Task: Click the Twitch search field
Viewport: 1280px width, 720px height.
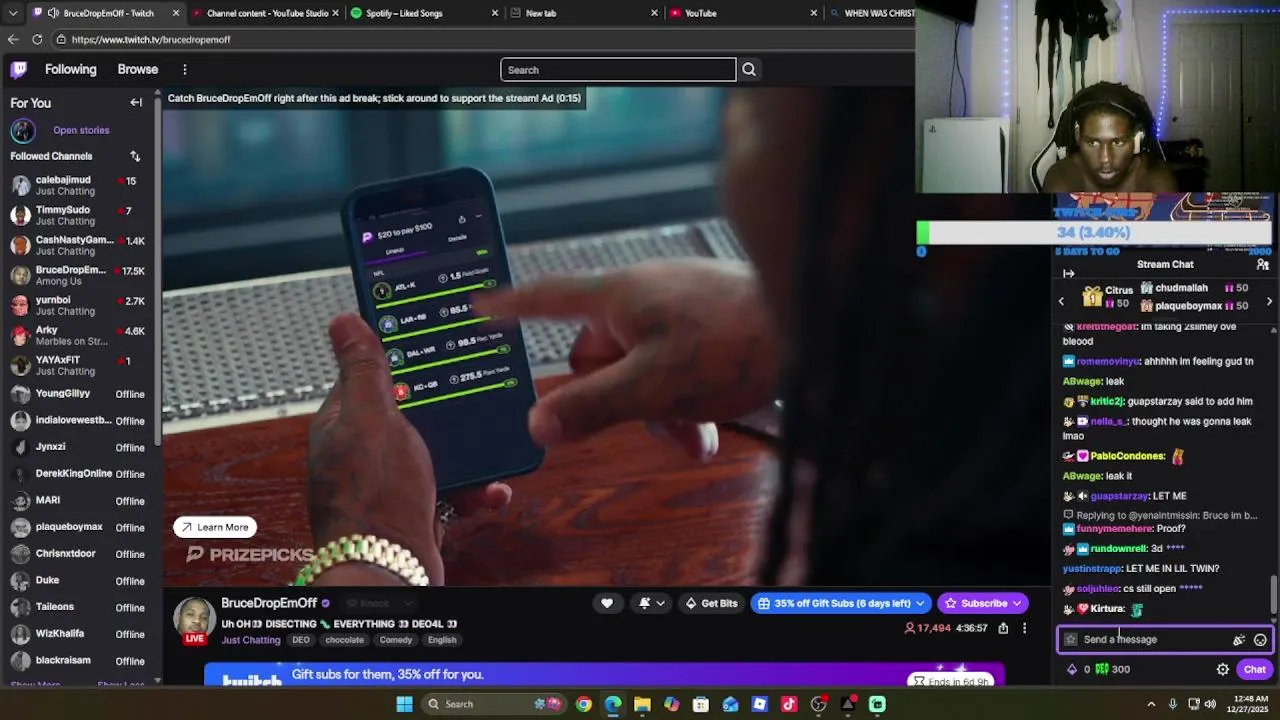Action: tap(618, 70)
